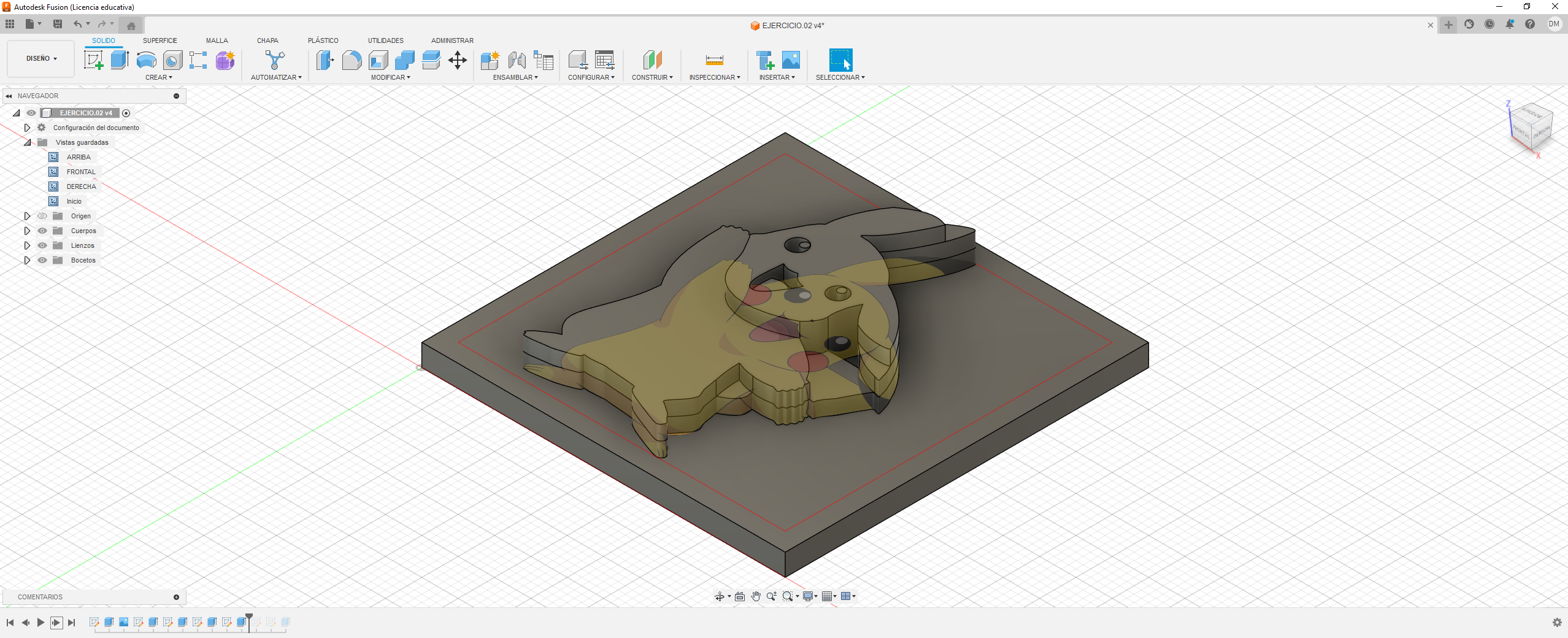The width and height of the screenshot is (1568, 638).
Task: Click the Automatizar tool icon
Action: (275, 60)
